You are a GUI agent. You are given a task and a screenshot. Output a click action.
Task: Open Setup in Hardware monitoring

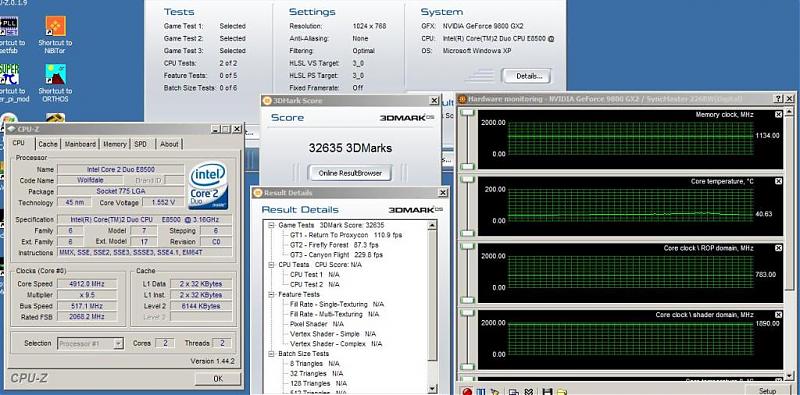[x=767, y=391]
